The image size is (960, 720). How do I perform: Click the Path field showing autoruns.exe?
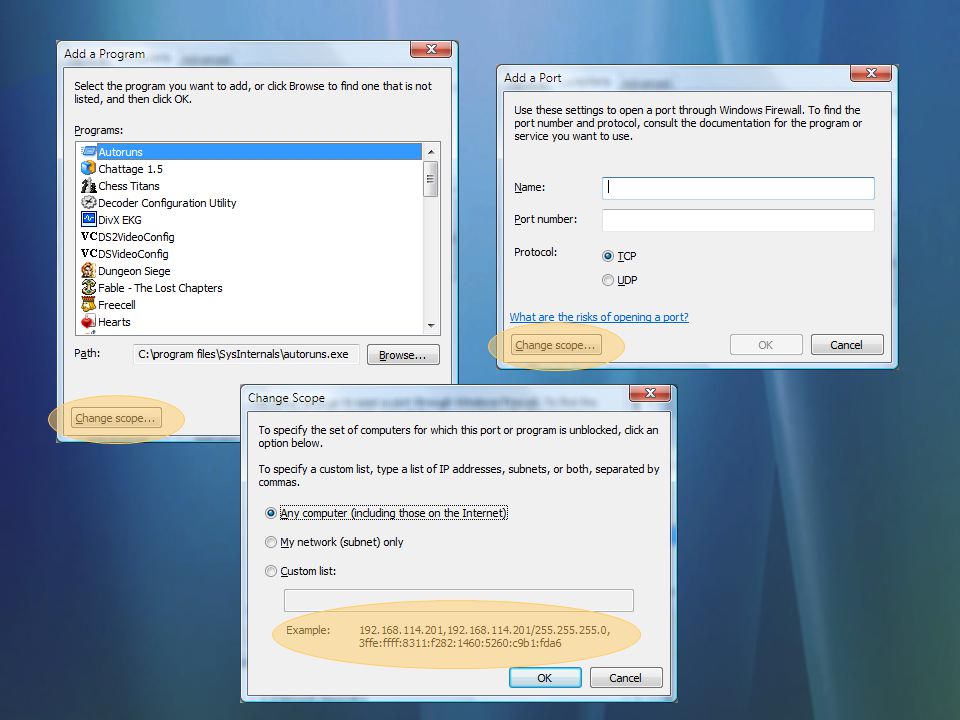[x=246, y=354]
